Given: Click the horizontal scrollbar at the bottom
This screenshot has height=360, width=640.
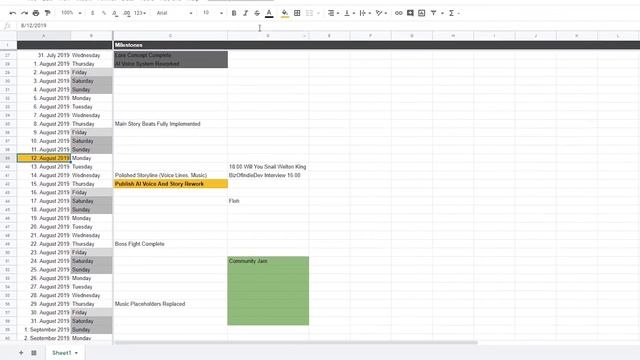Looking at the screenshot, I should click(x=296, y=343).
